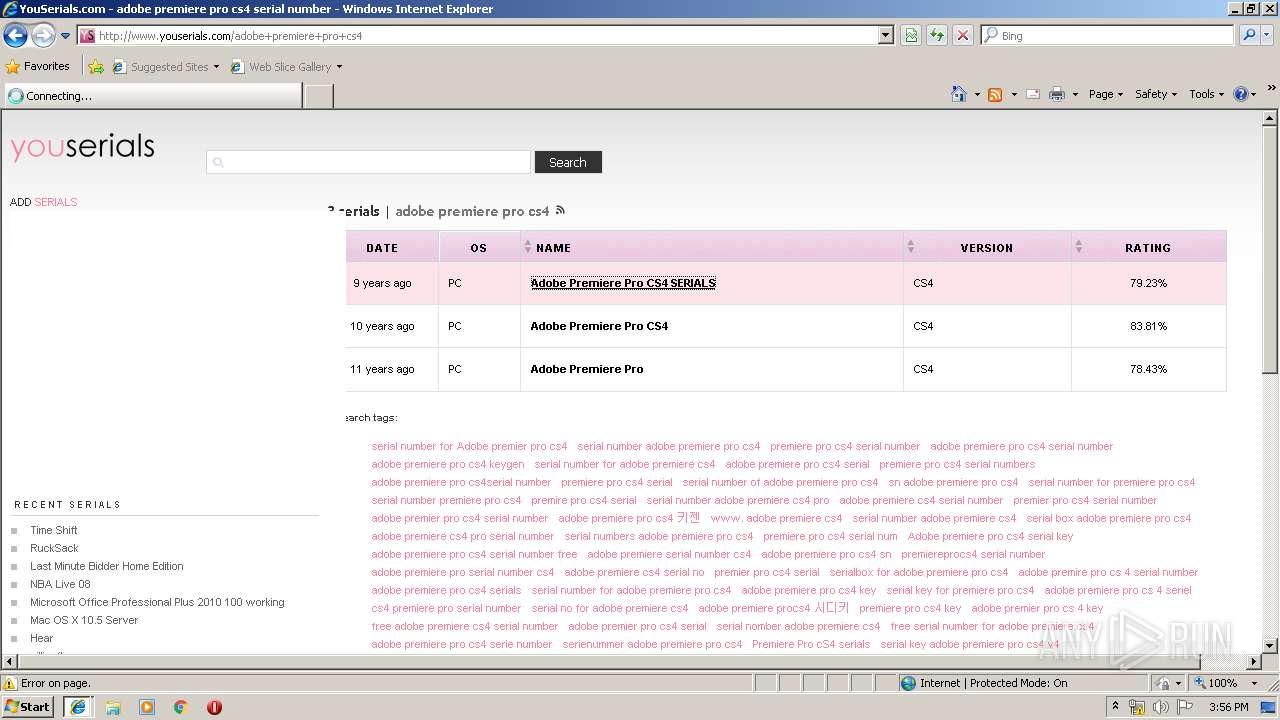The width and height of the screenshot is (1280, 720).
Task: Open Adobe Premiere Pro CS4 SERIALS link
Action: [x=623, y=283]
